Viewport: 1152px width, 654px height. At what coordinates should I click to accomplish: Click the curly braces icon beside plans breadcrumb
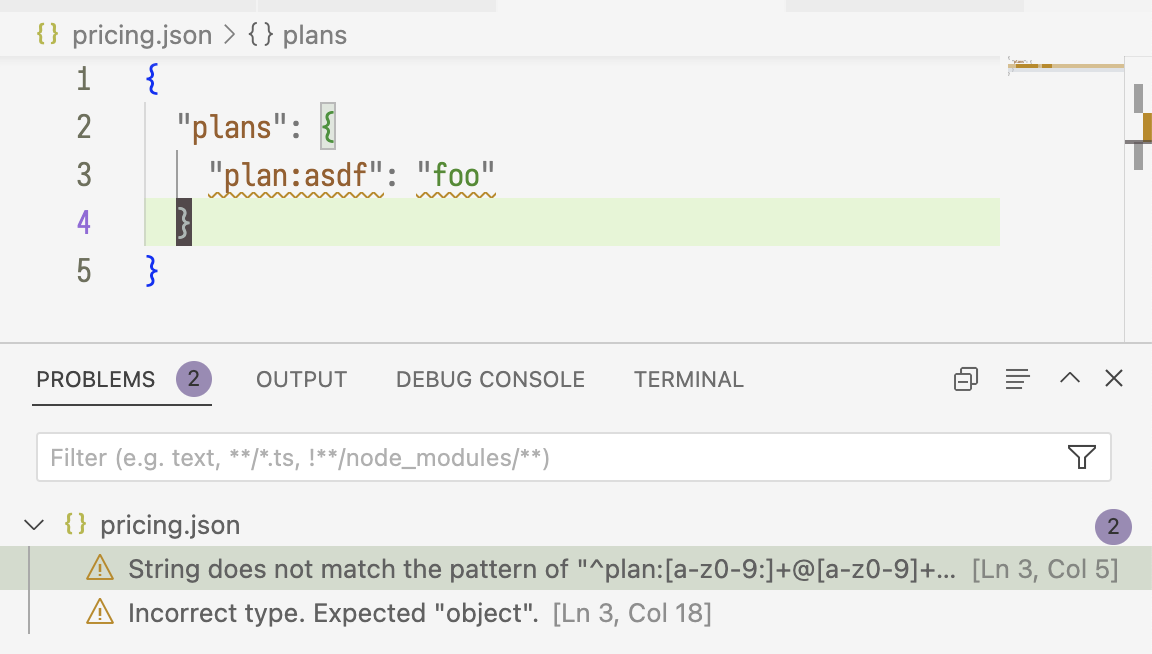point(262,34)
